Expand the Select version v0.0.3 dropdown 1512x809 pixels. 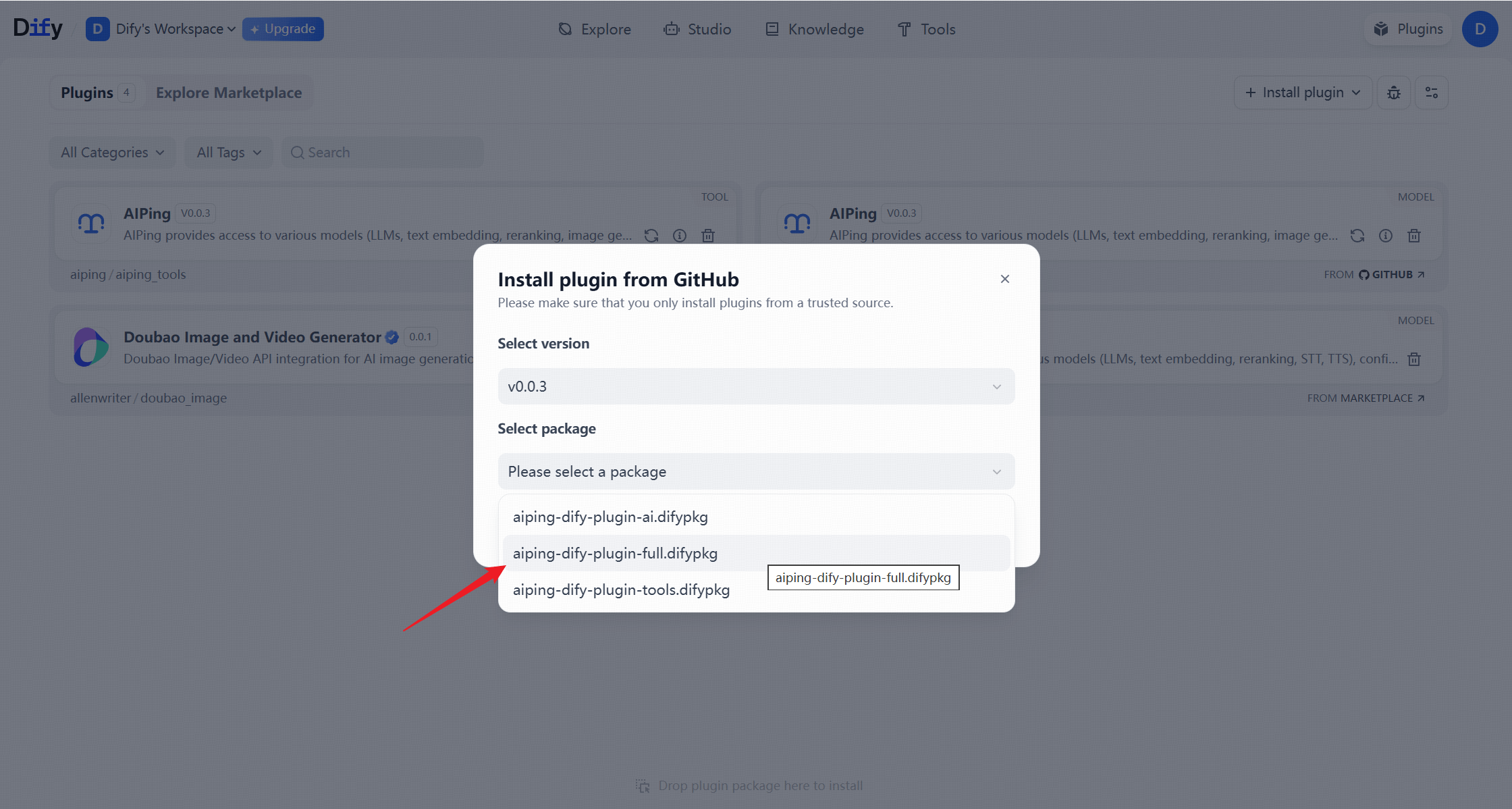pos(756,386)
